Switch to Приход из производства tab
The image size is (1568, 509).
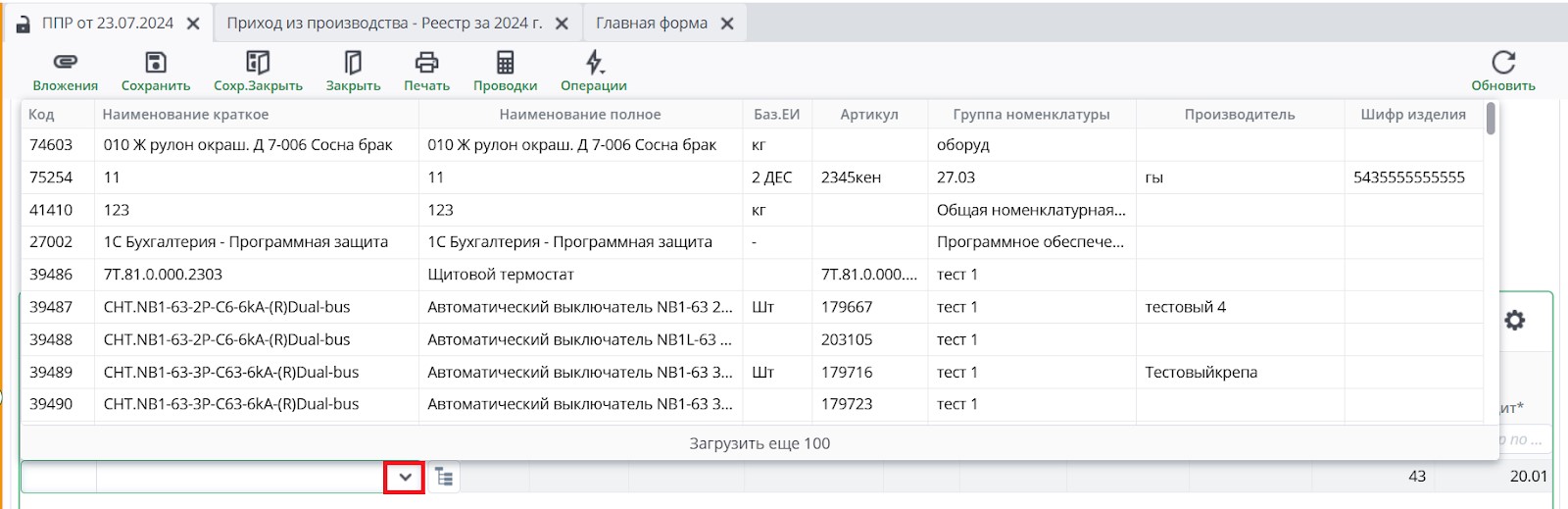[x=384, y=24]
